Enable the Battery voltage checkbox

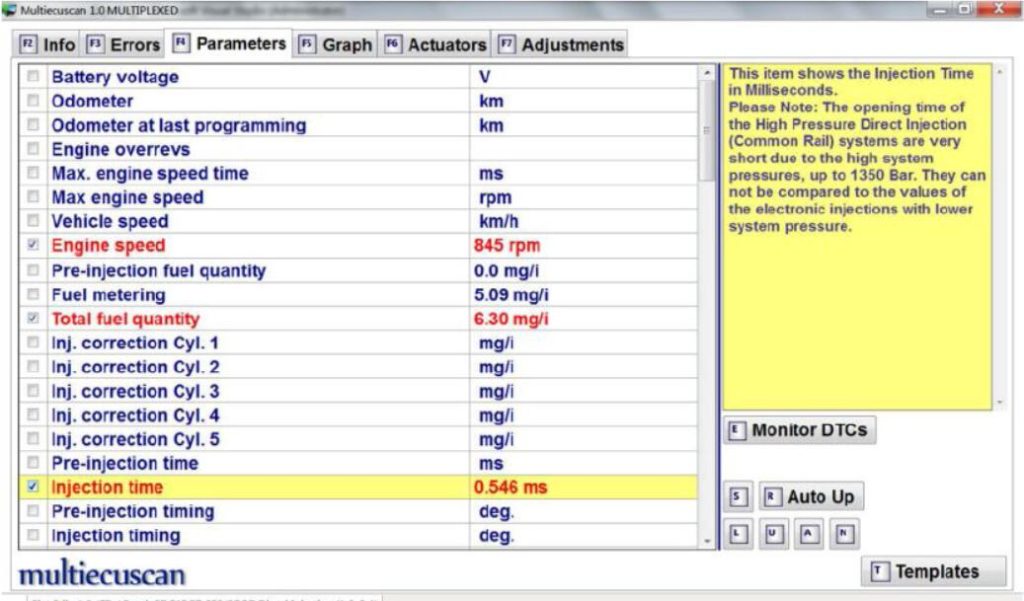tap(31, 77)
